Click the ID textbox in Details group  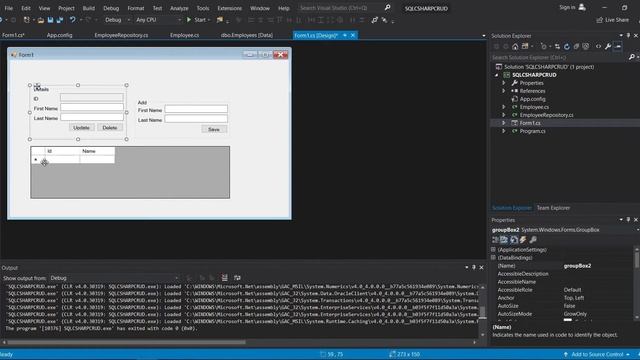(92, 97)
